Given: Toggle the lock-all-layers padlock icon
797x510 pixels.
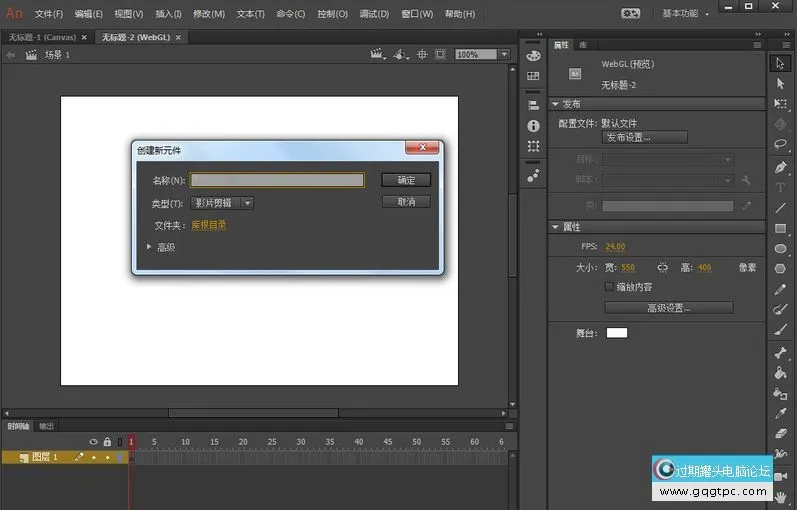Looking at the screenshot, I should (107, 441).
